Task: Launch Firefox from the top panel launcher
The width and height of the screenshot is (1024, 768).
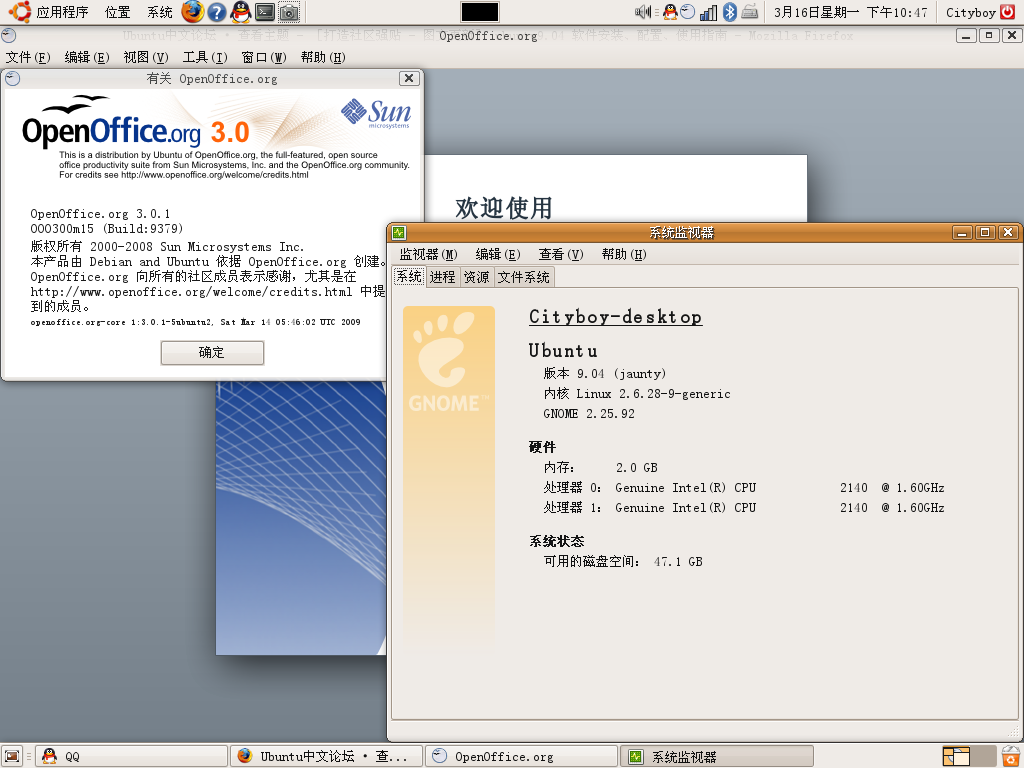Action: [192, 12]
